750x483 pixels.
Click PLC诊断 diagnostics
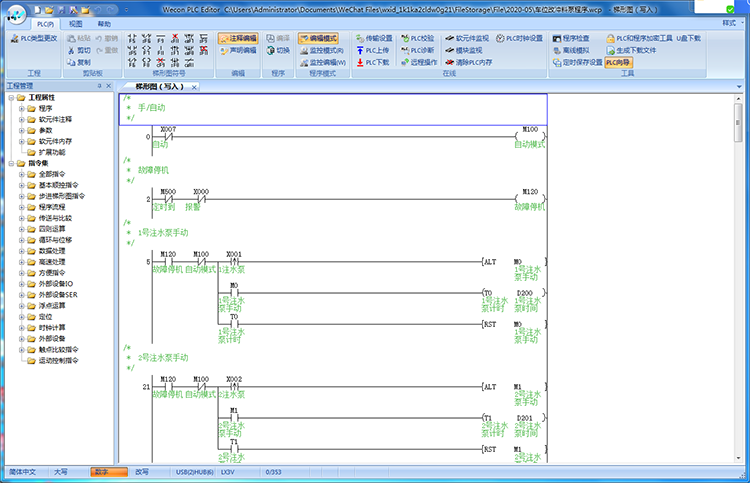click(418, 50)
